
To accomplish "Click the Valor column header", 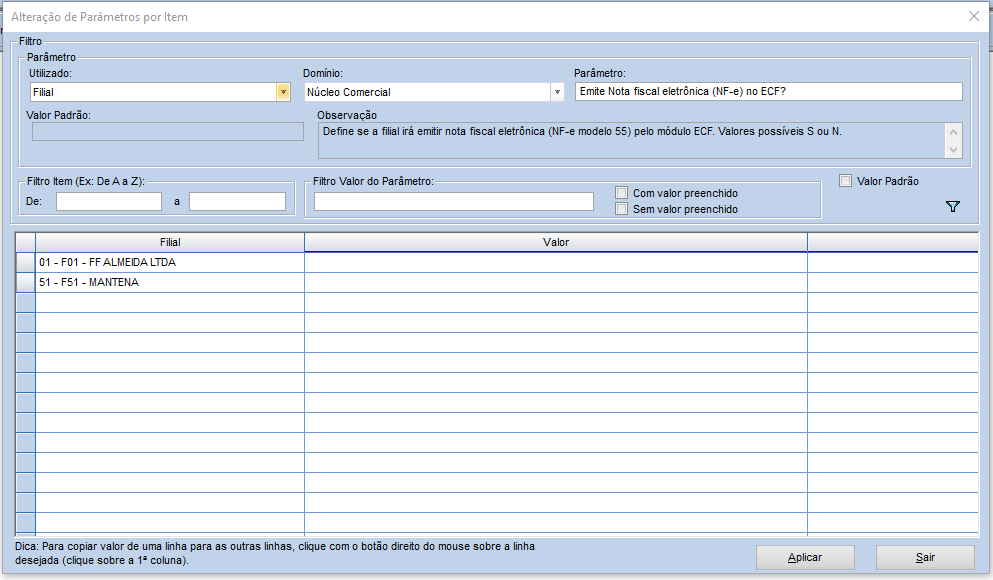I will [x=555, y=242].
